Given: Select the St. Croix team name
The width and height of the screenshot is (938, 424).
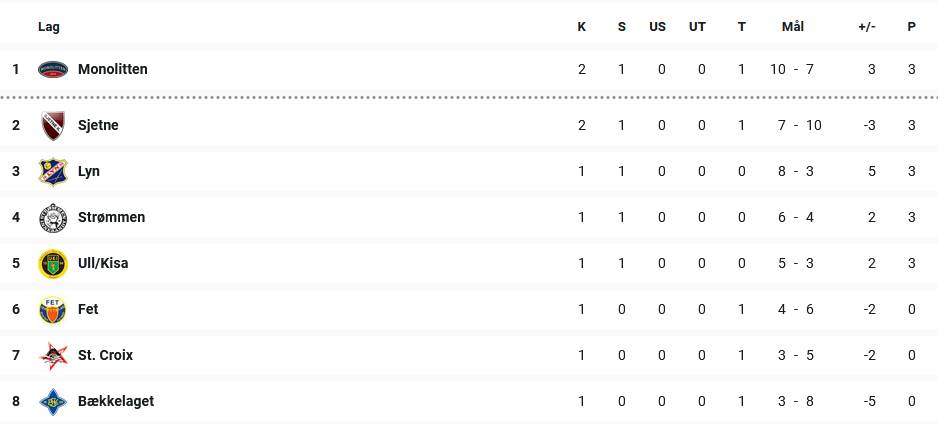Looking at the screenshot, I should [x=105, y=355].
